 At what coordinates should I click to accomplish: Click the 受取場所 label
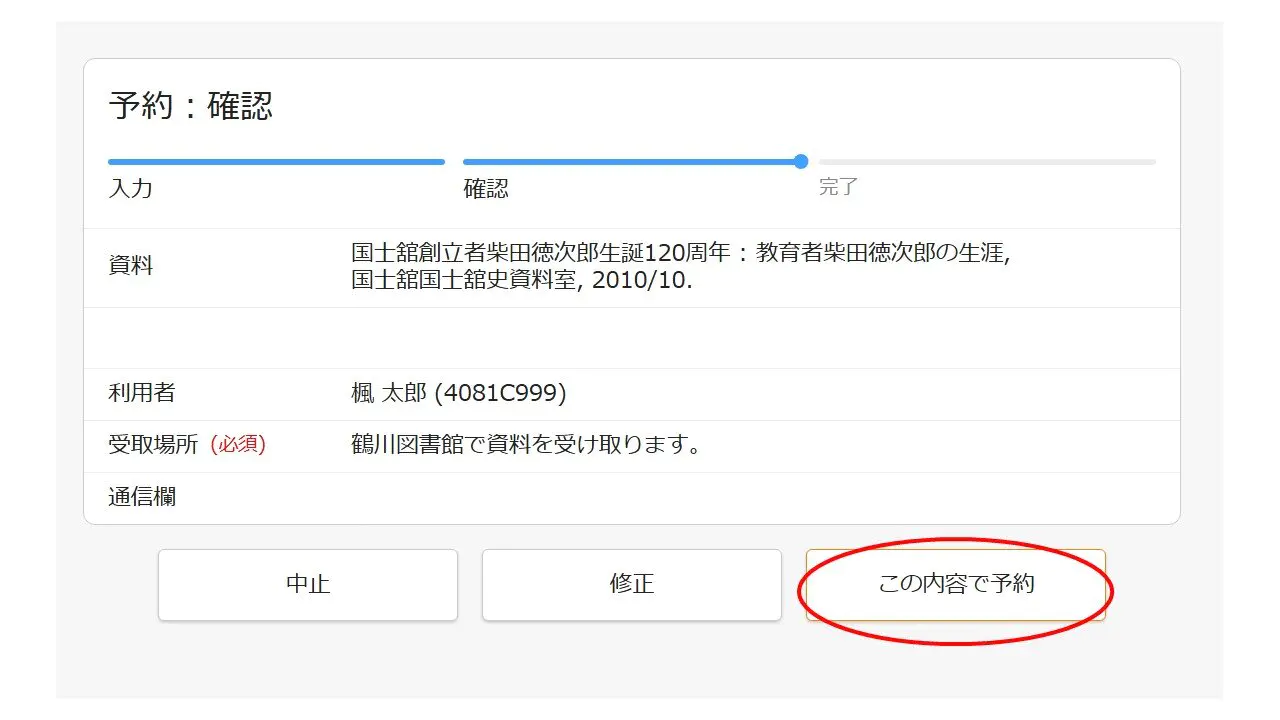coord(153,445)
